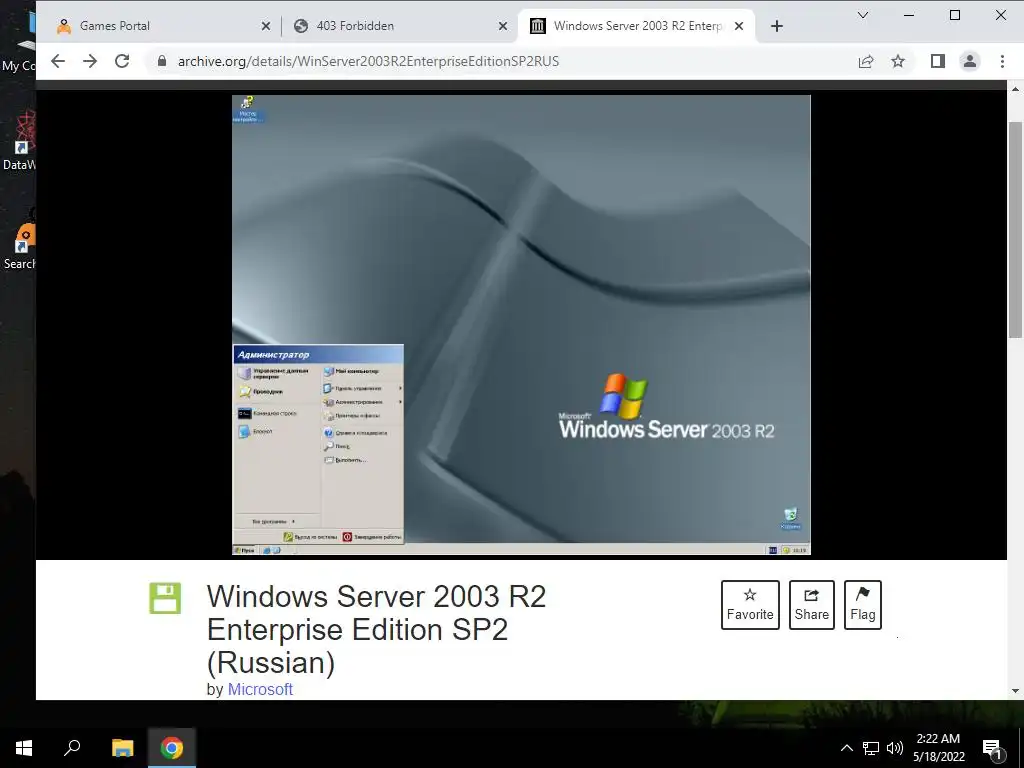Click the Favorite button
This screenshot has width=1024, height=768.
click(x=750, y=605)
